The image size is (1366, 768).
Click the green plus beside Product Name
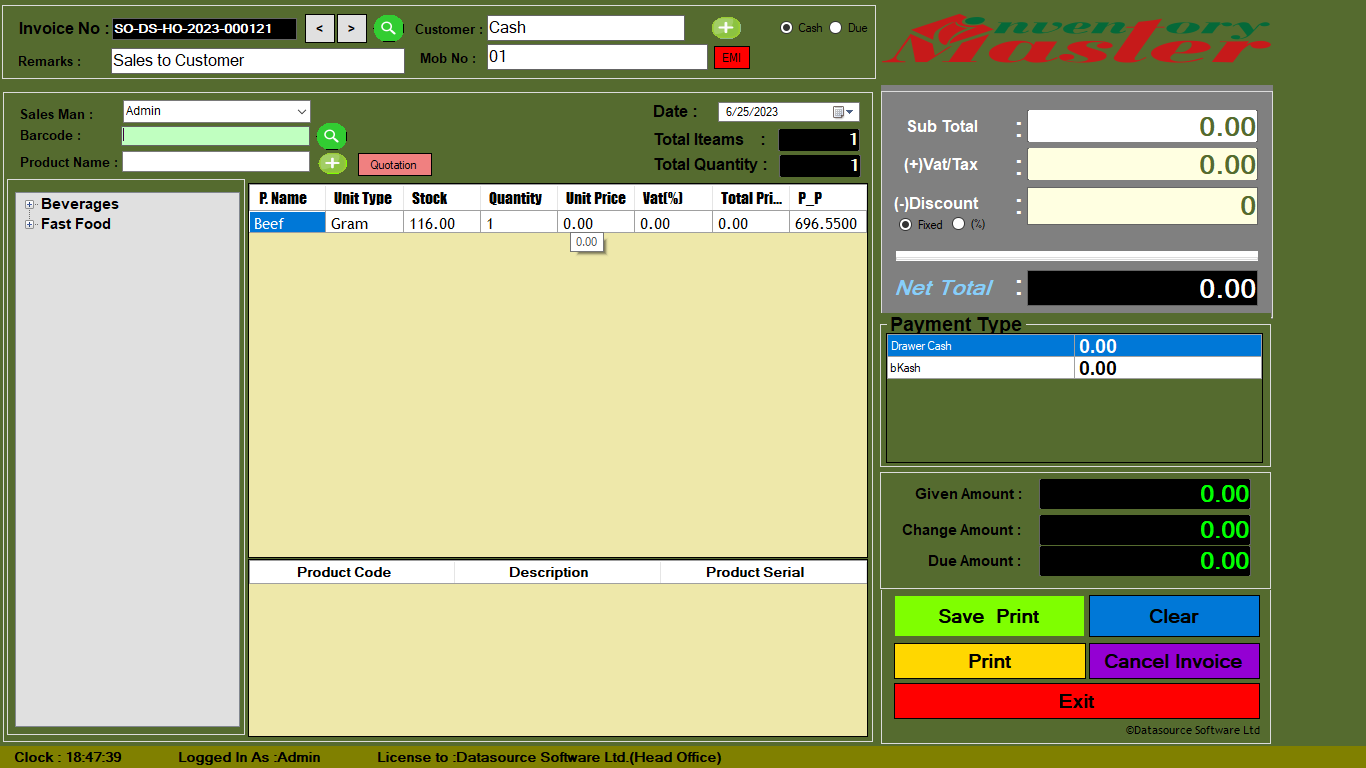coord(333,162)
